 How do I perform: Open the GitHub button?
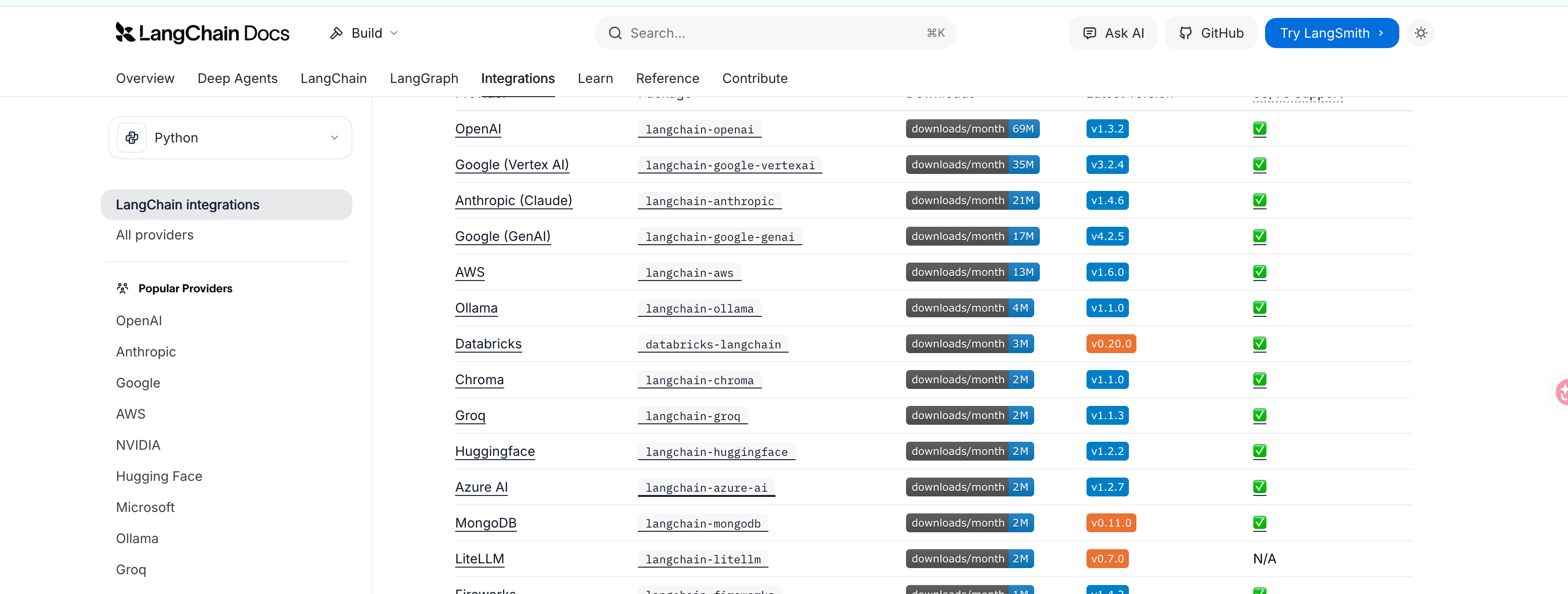(x=1211, y=33)
